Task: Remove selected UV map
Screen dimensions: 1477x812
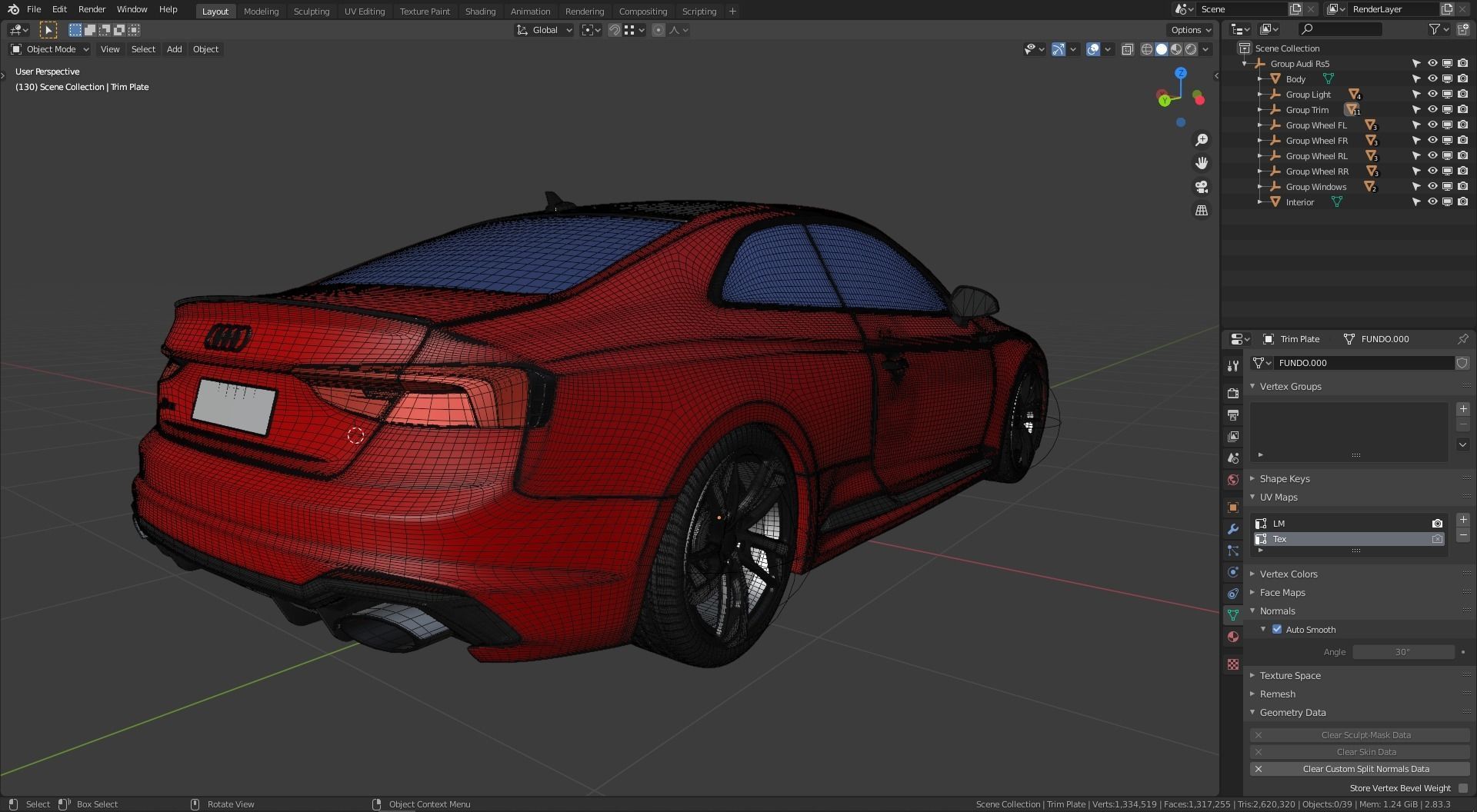Action: (1463, 535)
